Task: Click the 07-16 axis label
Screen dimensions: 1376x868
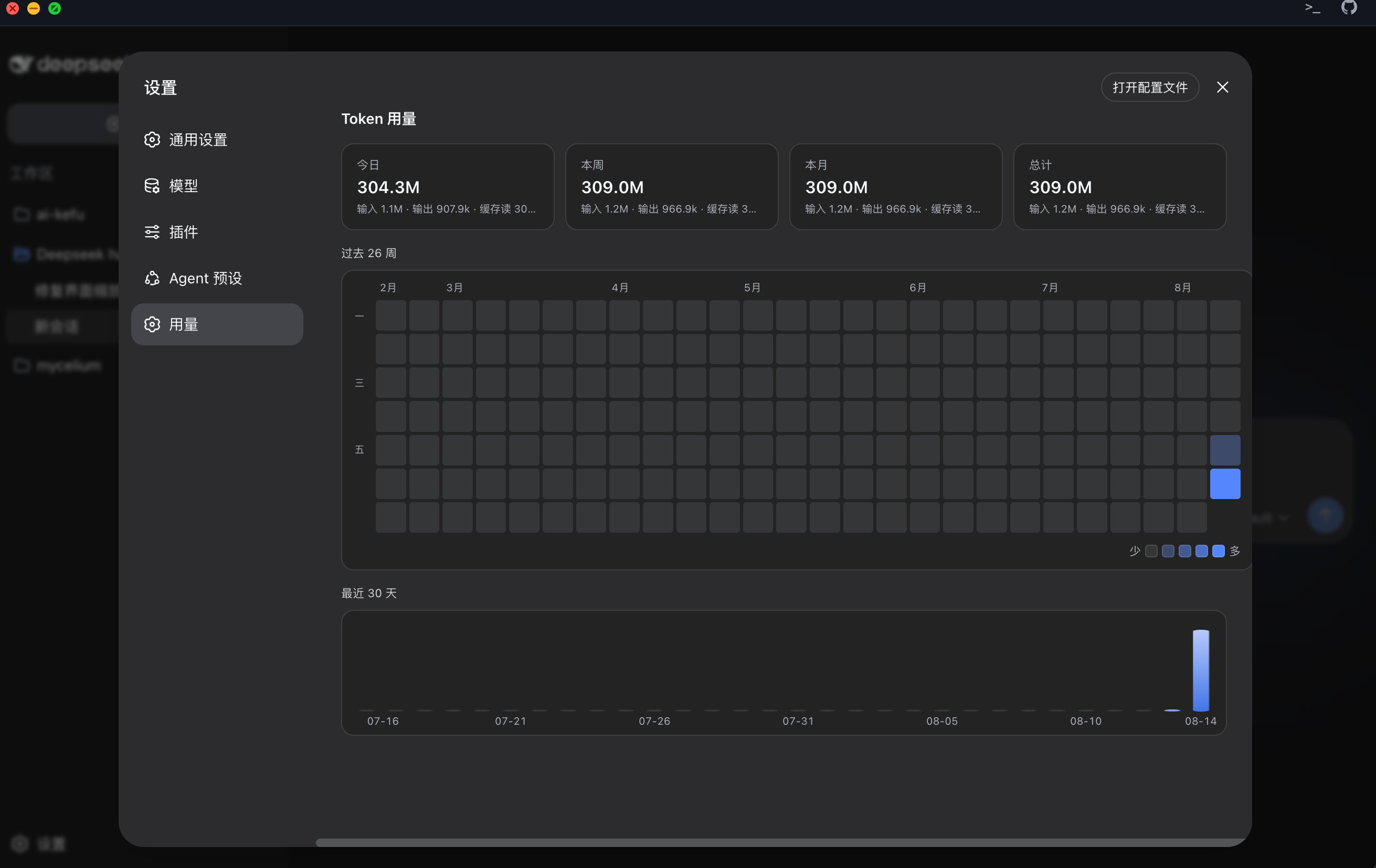Action: pyautogui.click(x=383, y=721)
